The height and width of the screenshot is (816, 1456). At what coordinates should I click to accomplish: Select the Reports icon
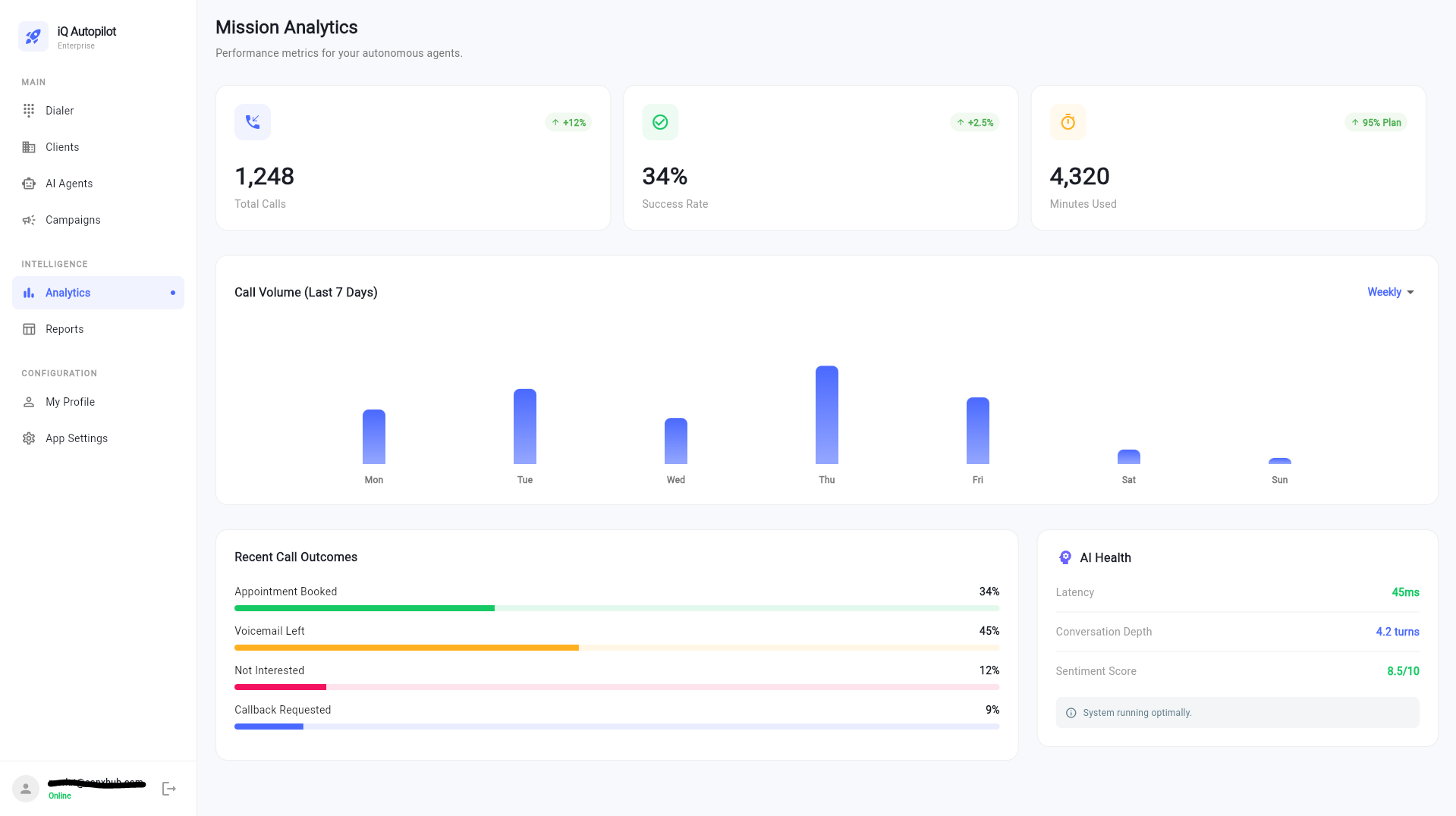pyautogui.click(x=28, y=328)
